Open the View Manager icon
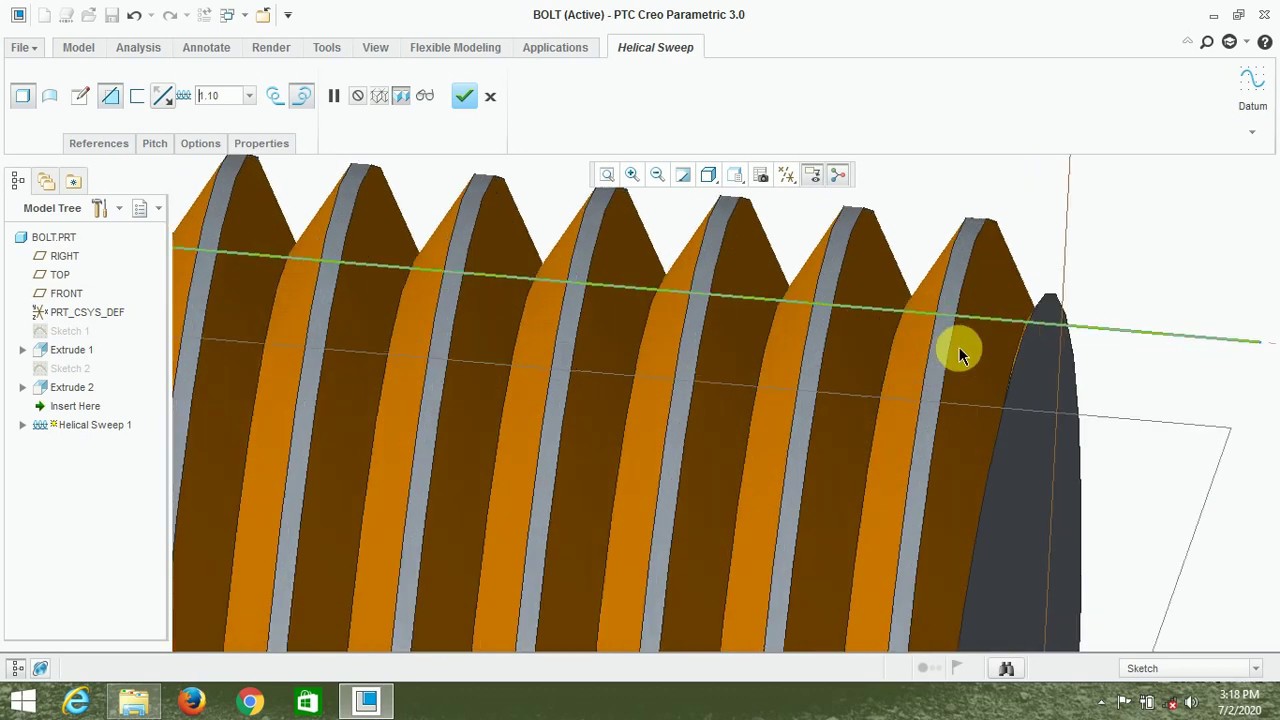This screenshot has width=1280, height=720. pyautogui.click(x=761, y=175)
